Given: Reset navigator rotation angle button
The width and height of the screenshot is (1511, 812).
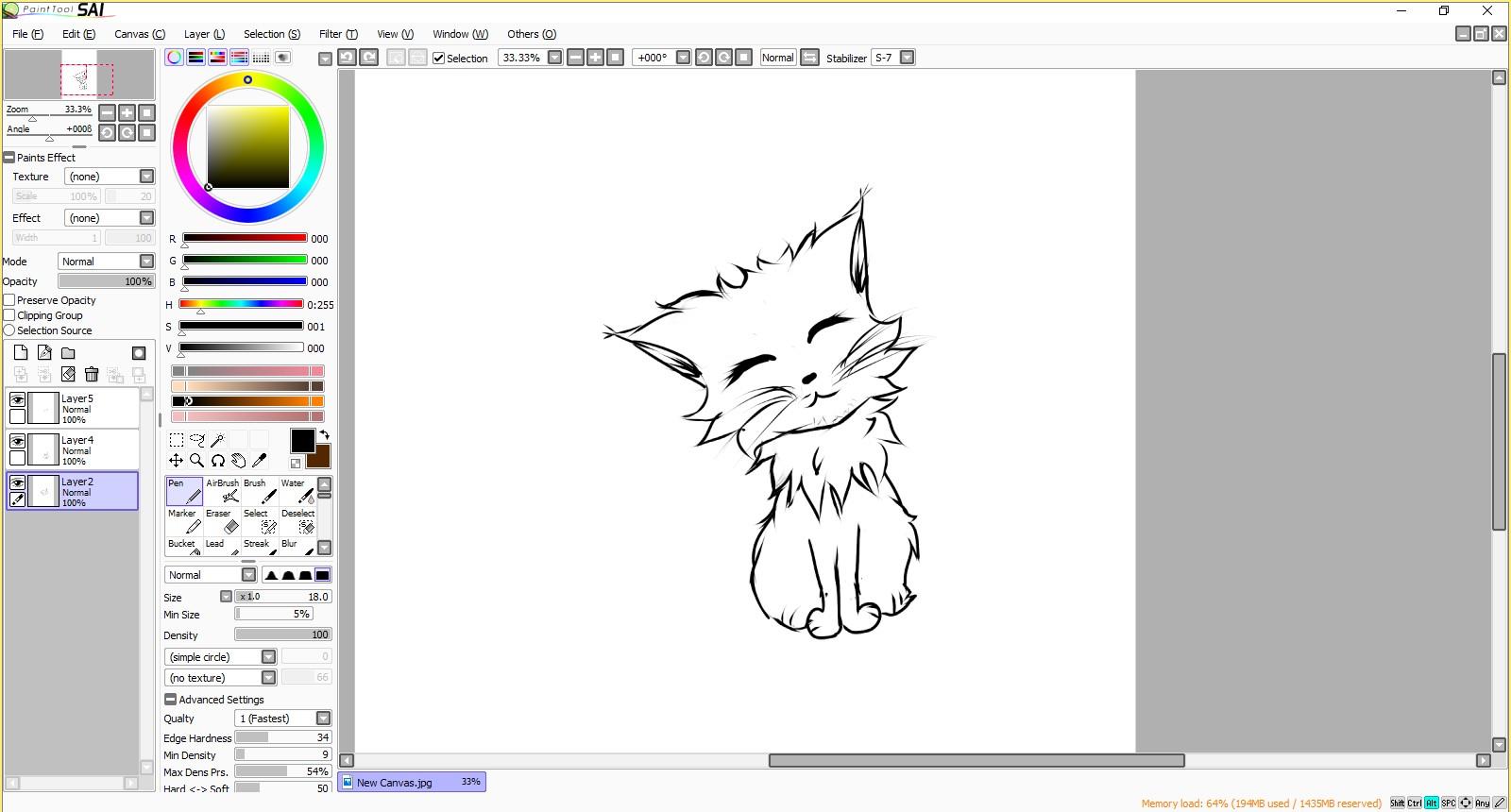Looking at the screenshot, I should click(x=146, y=132).
